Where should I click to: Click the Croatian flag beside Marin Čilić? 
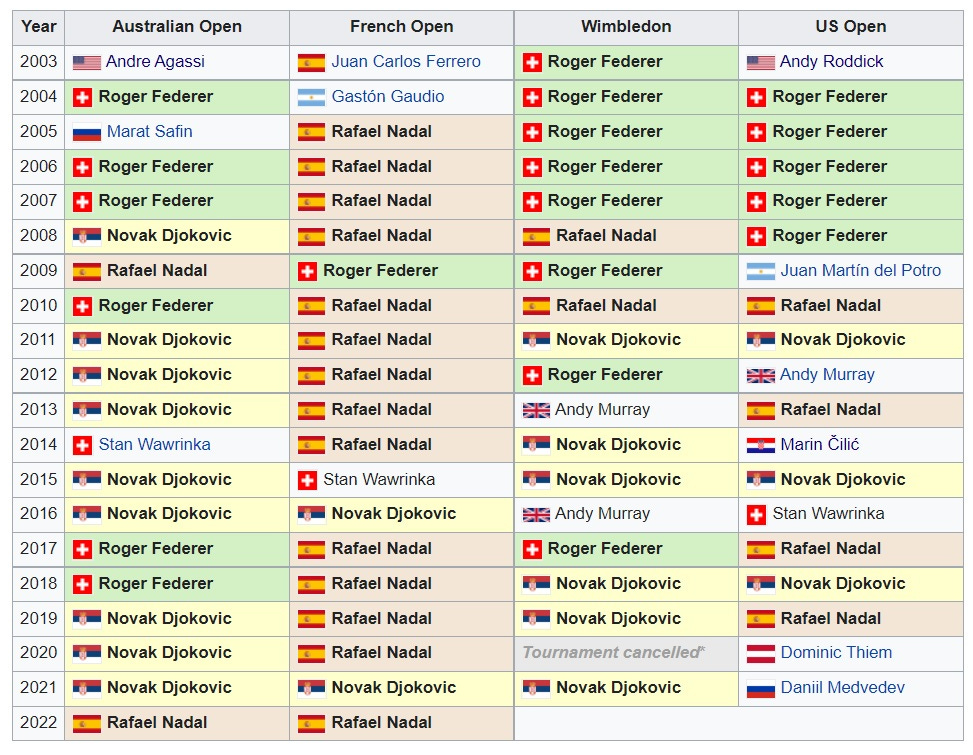pos(761,445)
